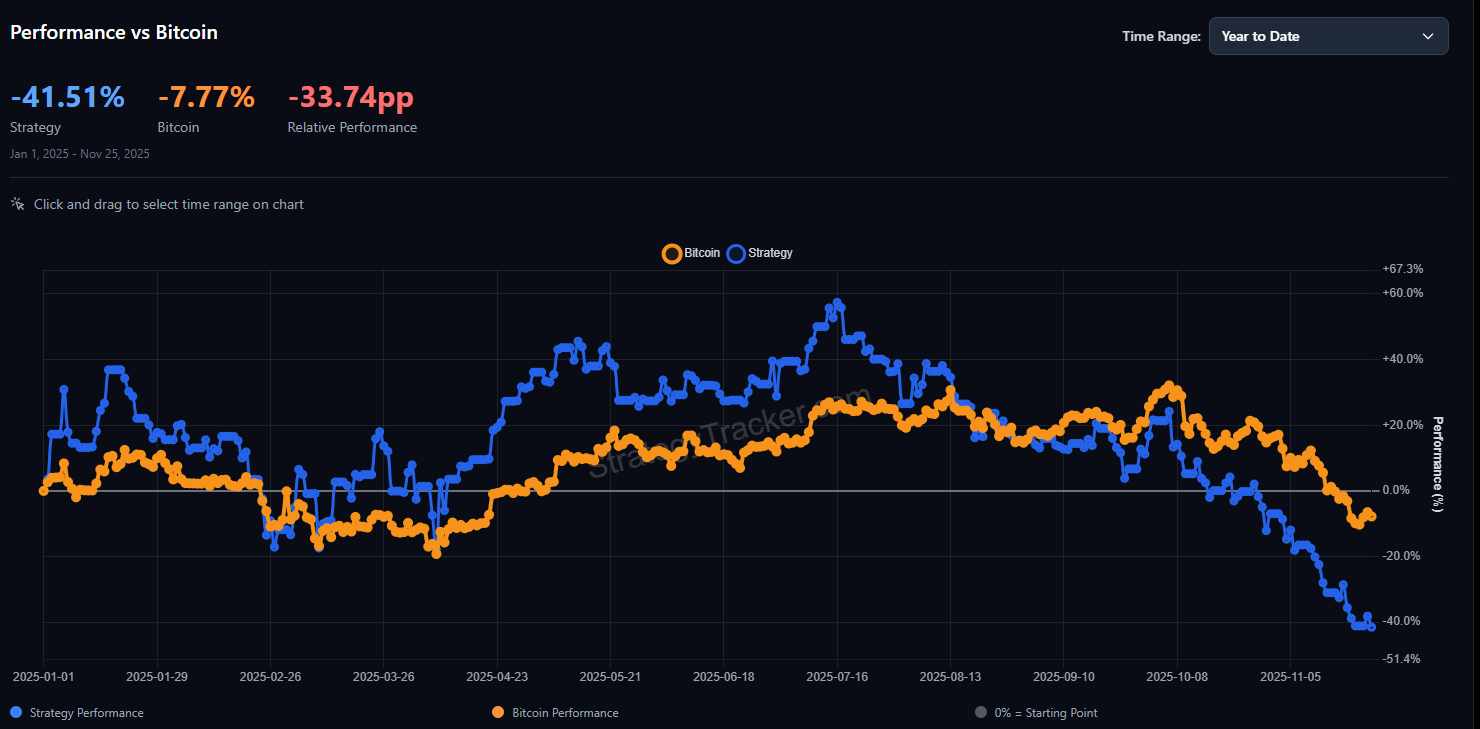This screenshot has height=729, width=1480.
Task: Toggle the blue Strategy ring icon in chart legend
Action: pyautogui.click(x=735, y=253)
